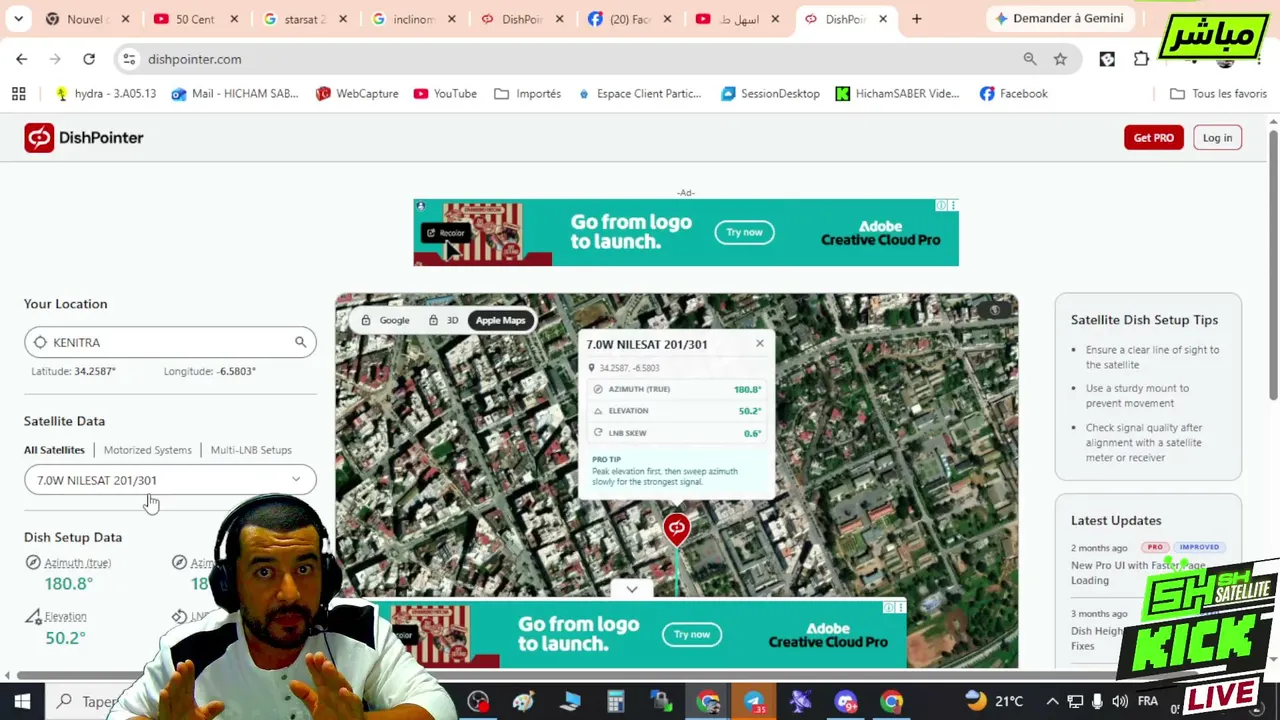Click the 'Latitude: 34.2587°' text
Image resolution: width=1280 pixels, height=720 pixels.
pyautogui.click(x=73, y=371)
